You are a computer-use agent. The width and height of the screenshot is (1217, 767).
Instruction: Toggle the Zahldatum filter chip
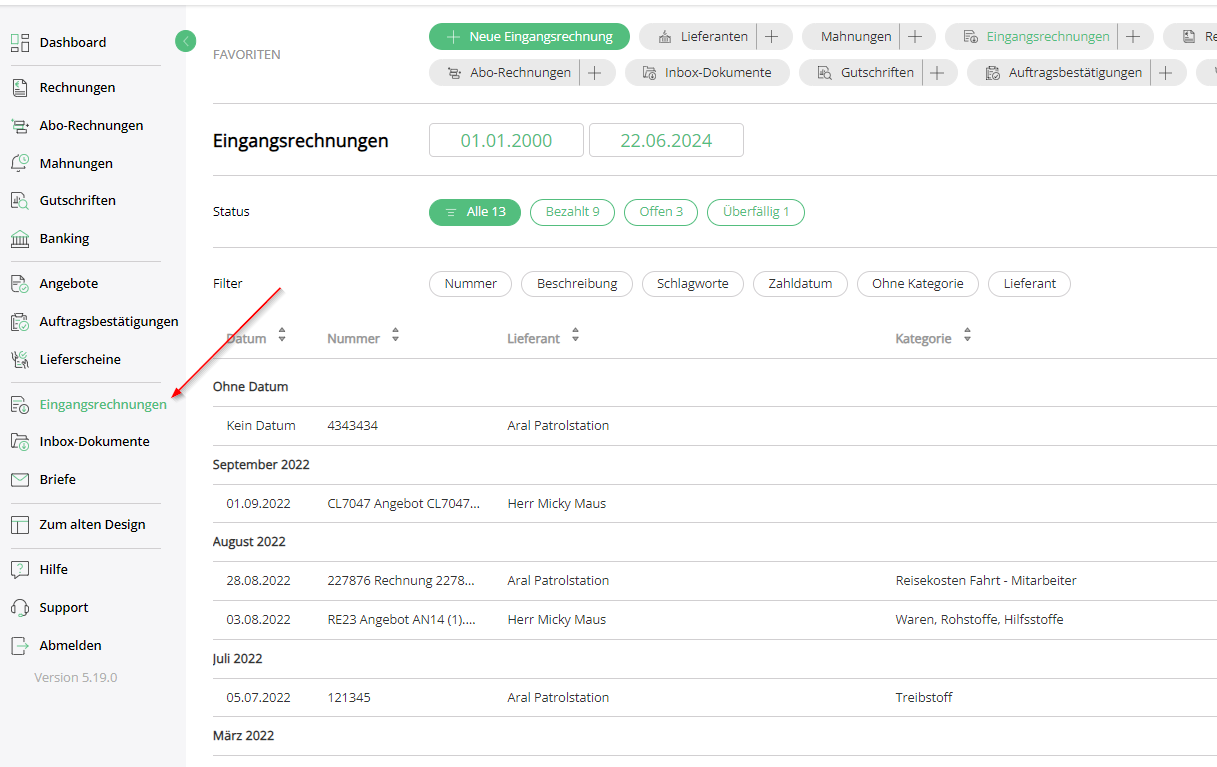(800, 284)
